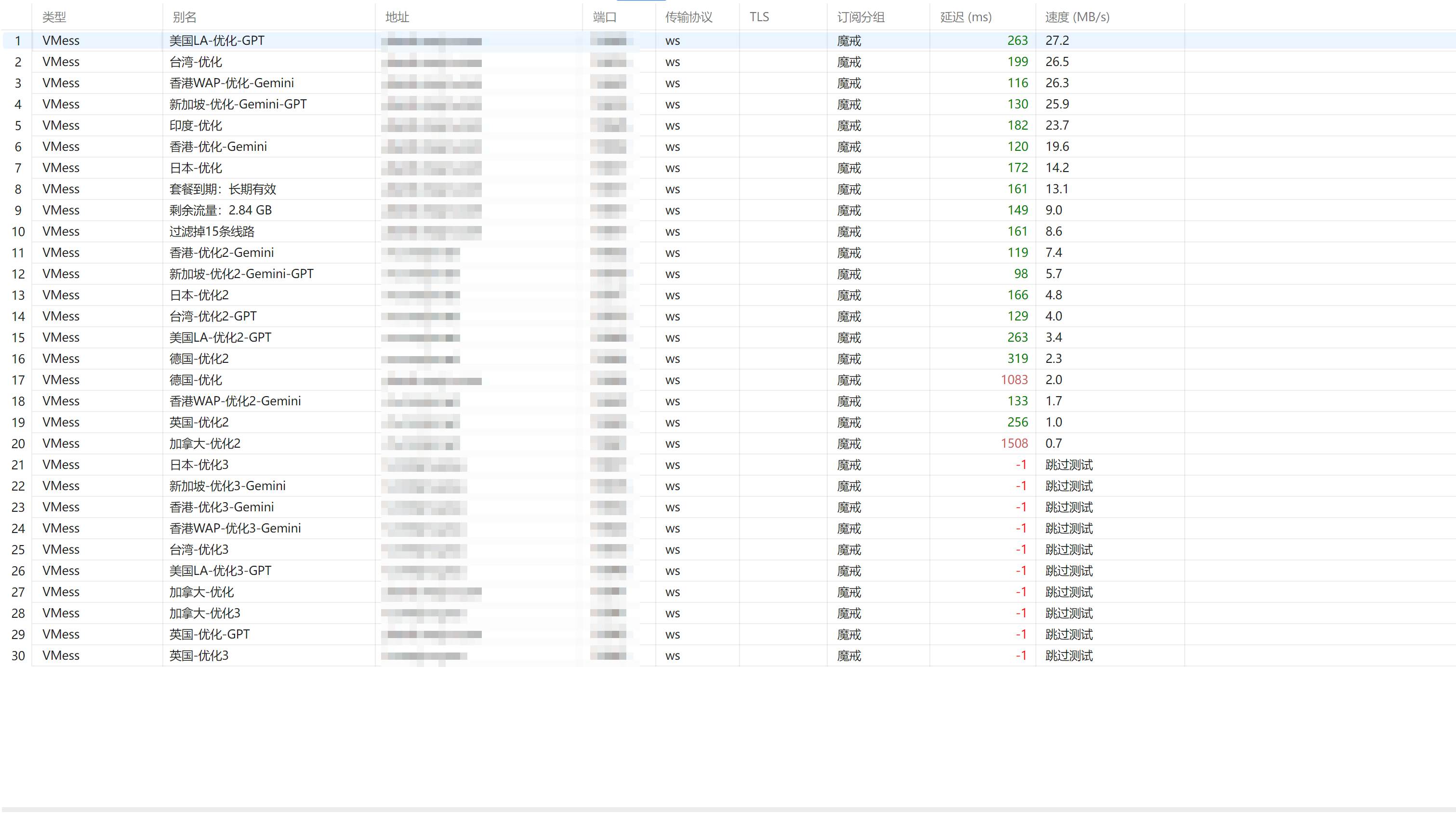1456x813 pixels.
Task: Click the 魔戒 group cell in row 1
Action: tap(849, 40)
